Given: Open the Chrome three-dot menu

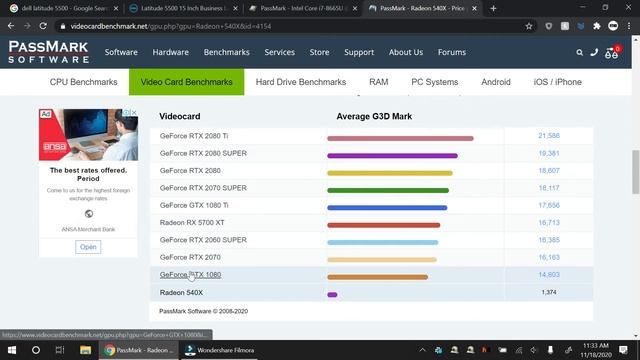Looking at the screenshot, I should (x=629, y=26).
